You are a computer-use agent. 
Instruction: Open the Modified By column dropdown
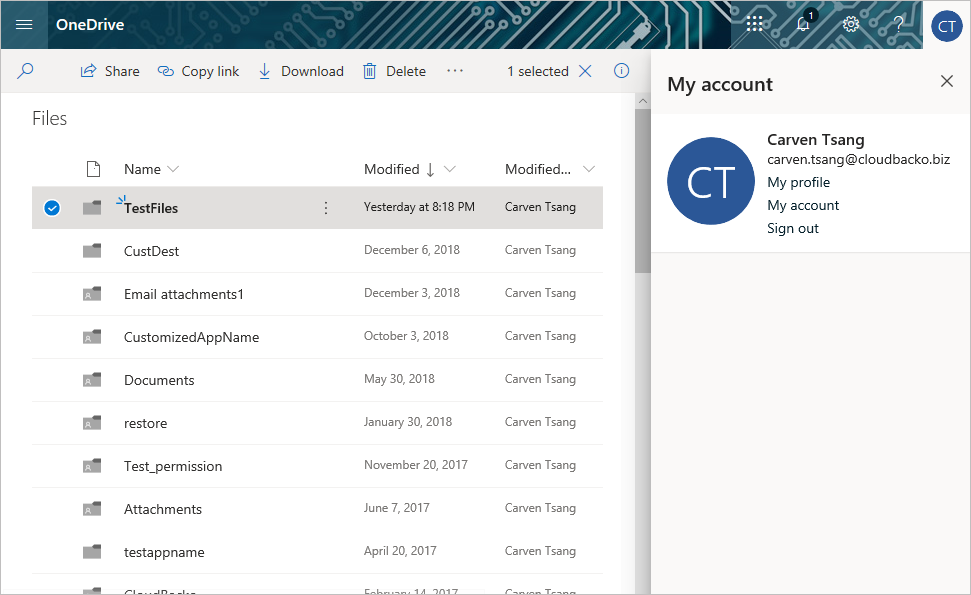click(x=588, y=169)
